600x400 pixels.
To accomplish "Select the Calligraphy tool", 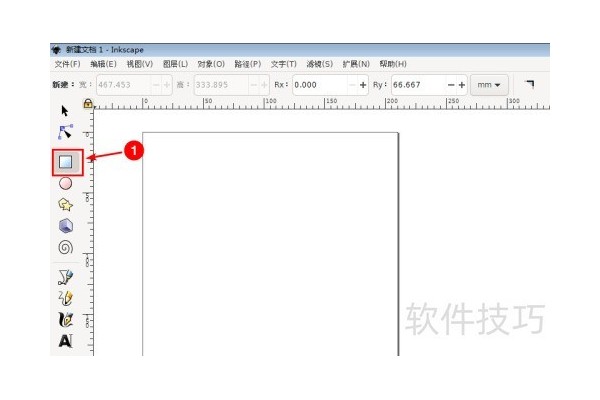I will tap(65, 319).
